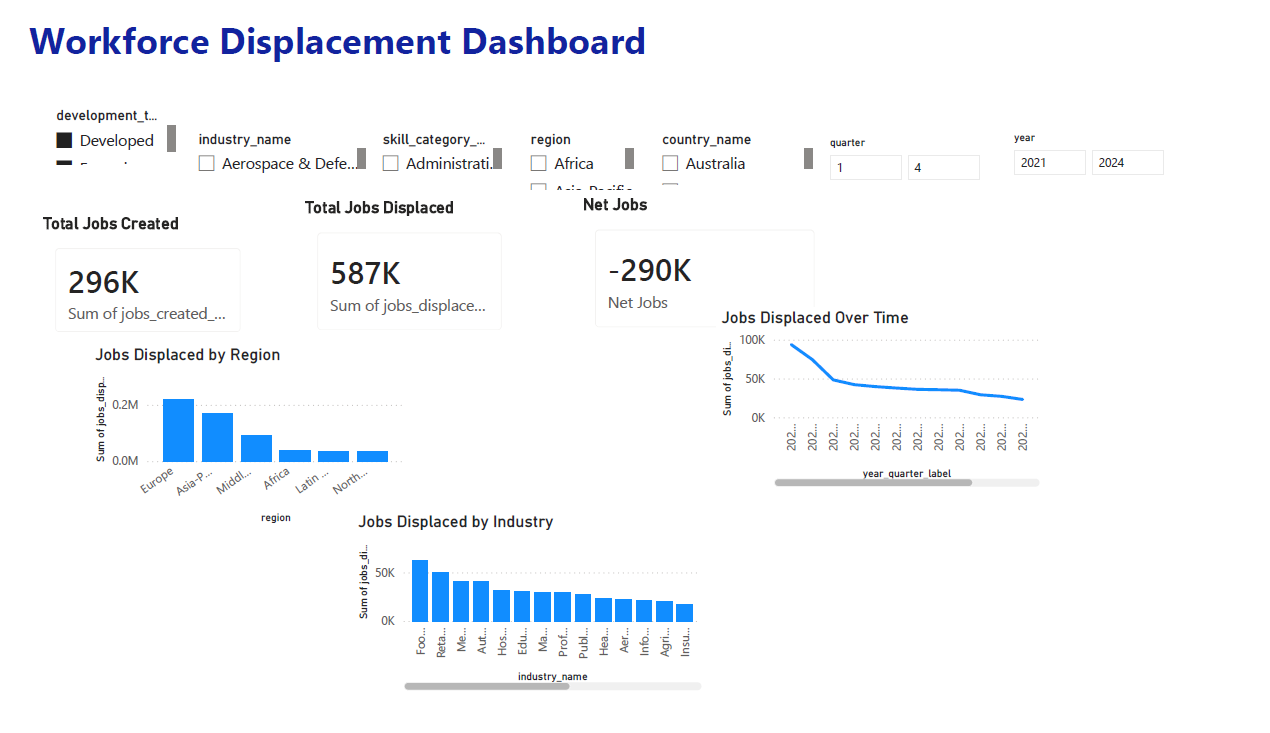This screenshot has width=1270, height=733.
Task: Click the Jobs Displaced by Industry title
Action: click(456, 522)
